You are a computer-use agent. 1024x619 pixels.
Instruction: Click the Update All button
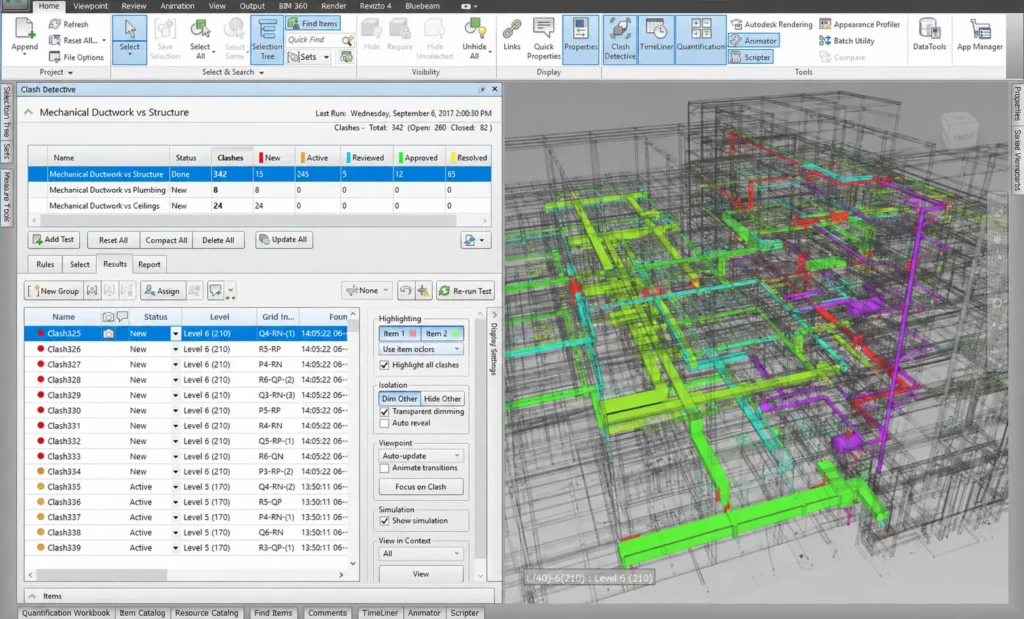(283, 240)
